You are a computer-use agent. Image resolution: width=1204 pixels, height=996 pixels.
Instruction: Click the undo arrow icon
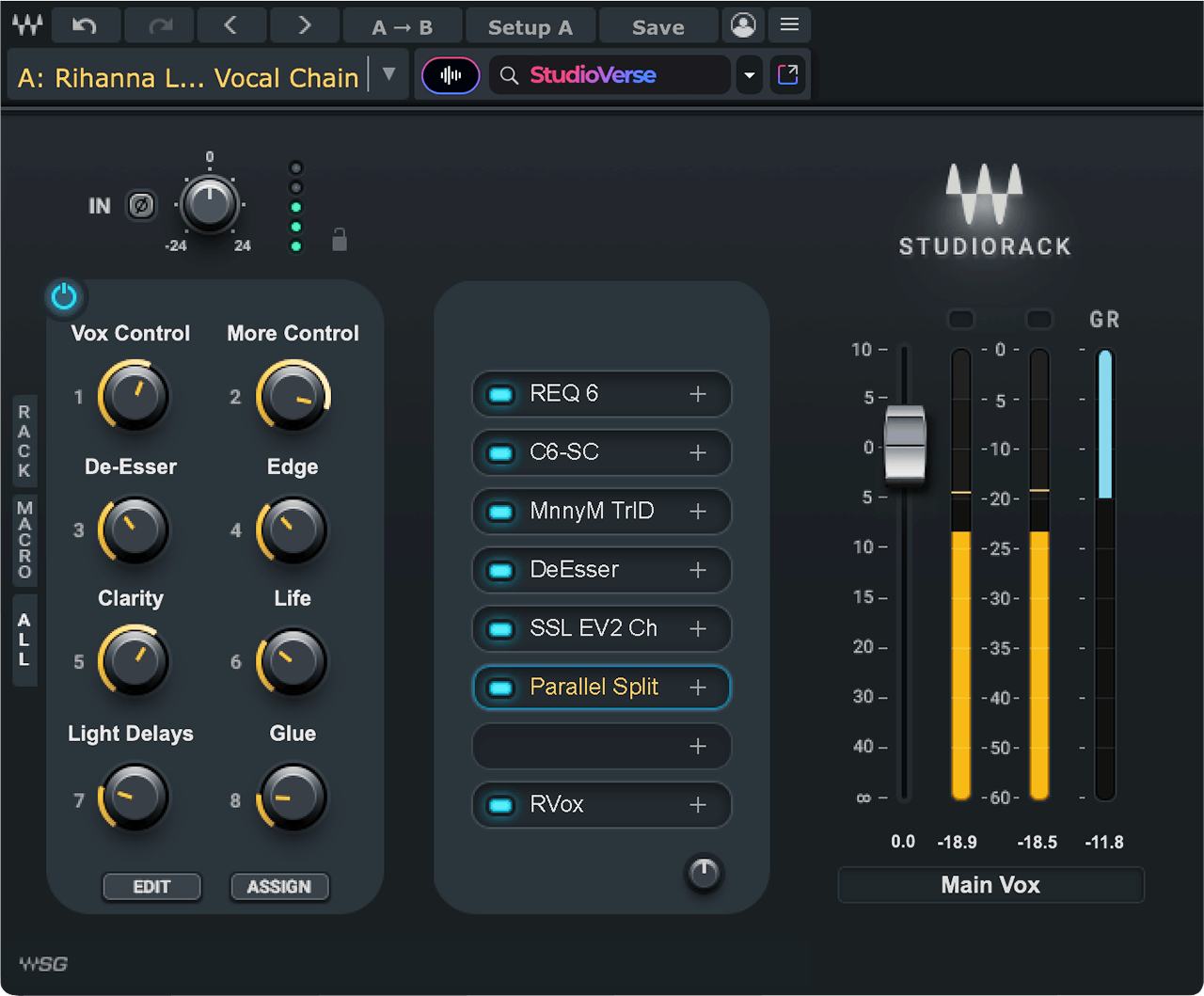tap(86, 25)
